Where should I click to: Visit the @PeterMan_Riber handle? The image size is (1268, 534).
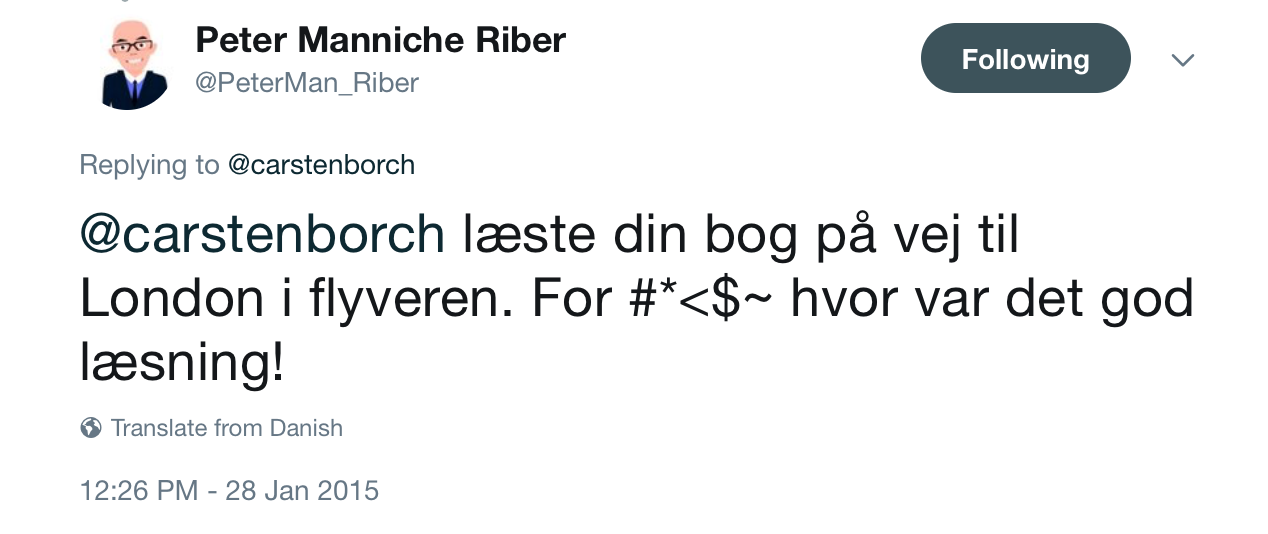[x=307, y=83]
